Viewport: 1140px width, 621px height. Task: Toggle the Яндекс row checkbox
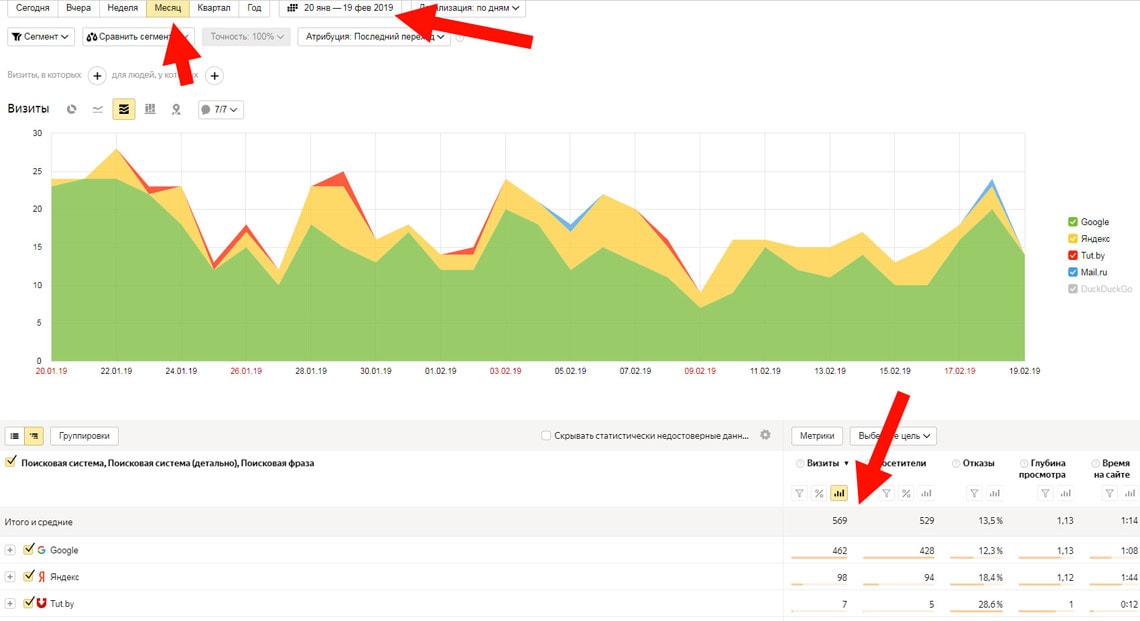(29, 576)
